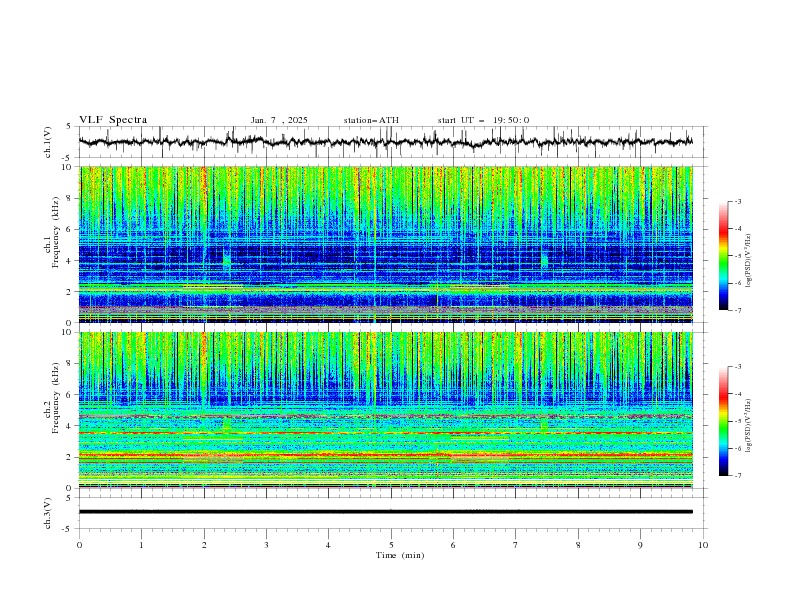Click the "-7" tick on ch.1 colorbar
Screen dimensions: 792x612
click(738, 310)
